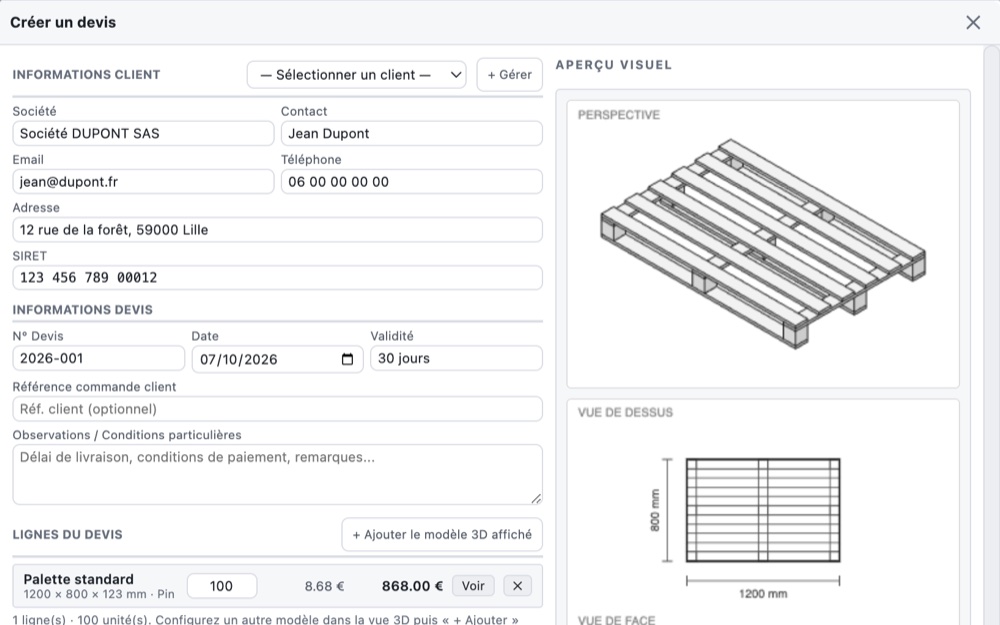This screenshot has width=1000, height=625.
Task: Click the 800 mm dimension label
Action: point(655,510)
